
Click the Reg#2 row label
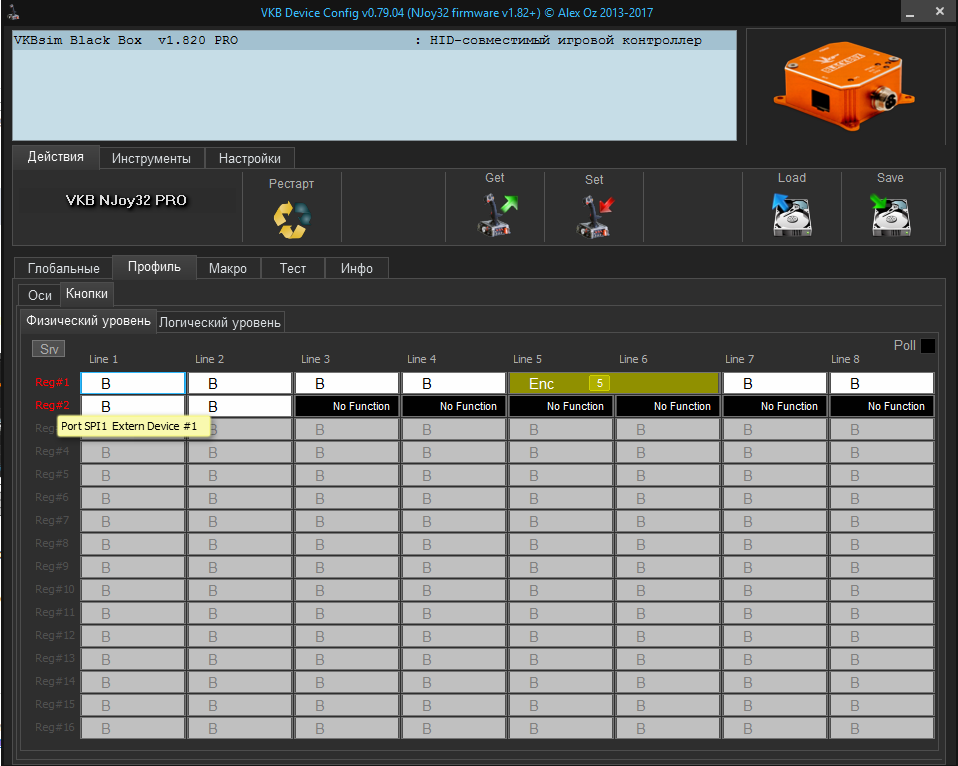(52, 405)
